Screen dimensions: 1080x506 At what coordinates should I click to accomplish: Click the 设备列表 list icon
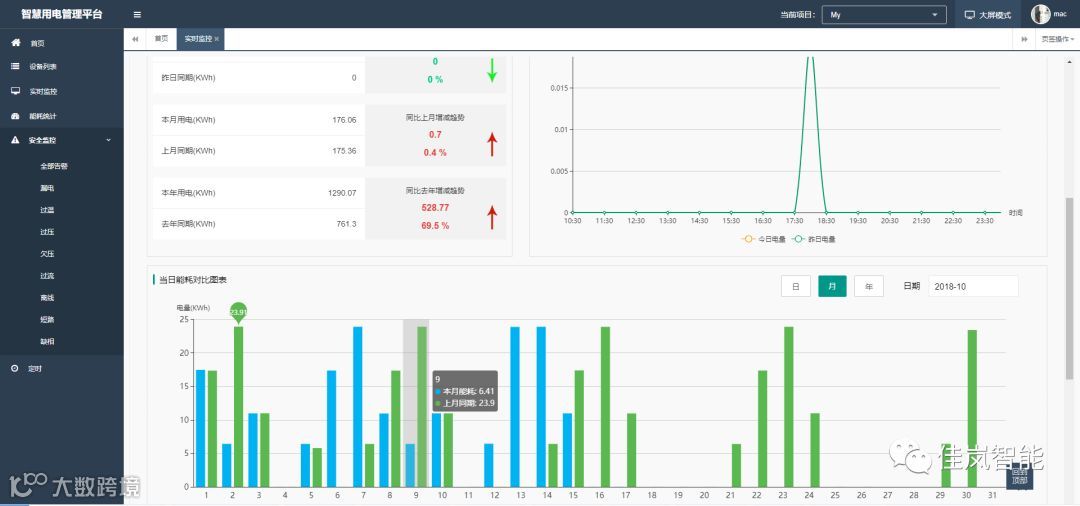pyautogui.click(x=15, y=67)
